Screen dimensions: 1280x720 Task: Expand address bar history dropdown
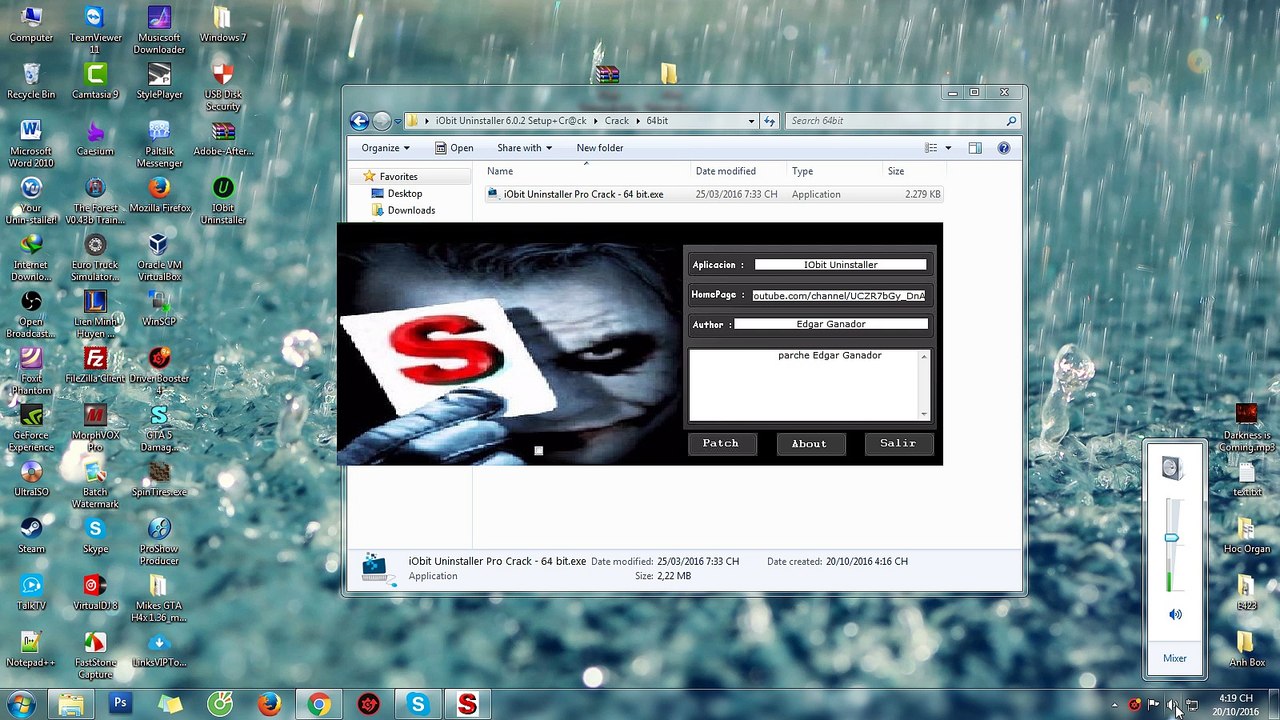pyautogui.click(x=751, y=121)
